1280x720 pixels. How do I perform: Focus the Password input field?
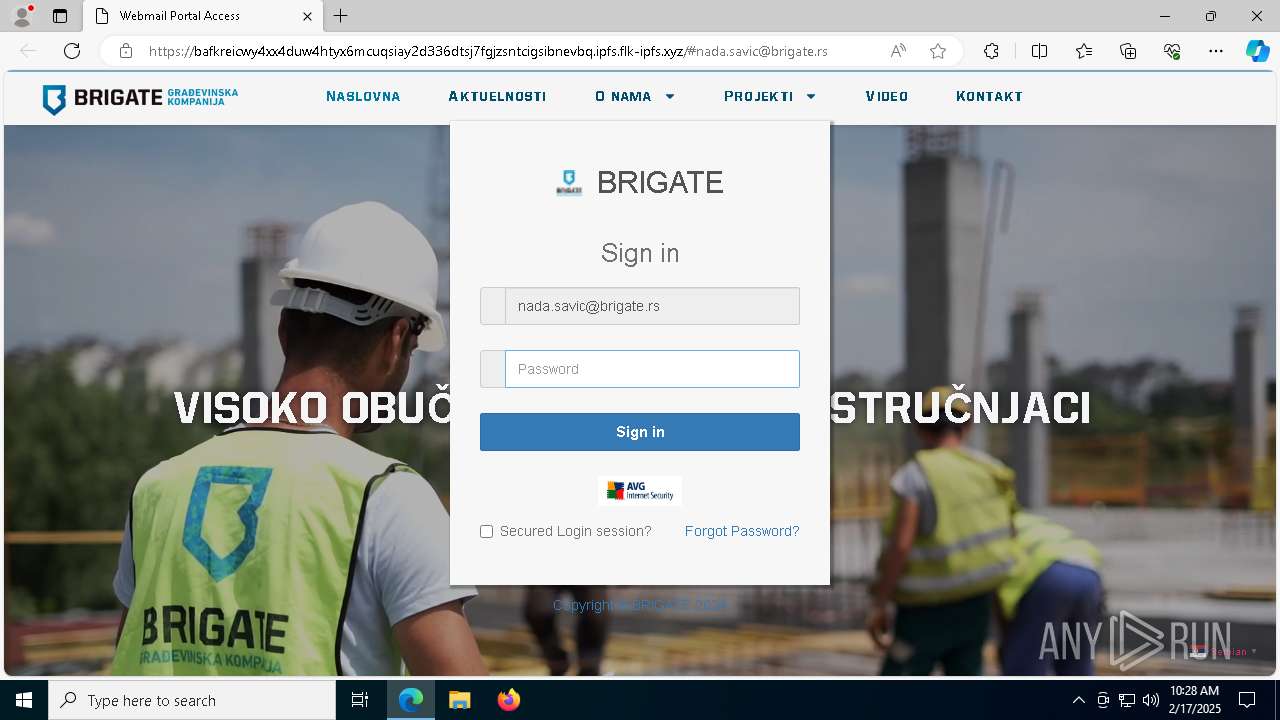pyautogui.click(x=652, y=369)
